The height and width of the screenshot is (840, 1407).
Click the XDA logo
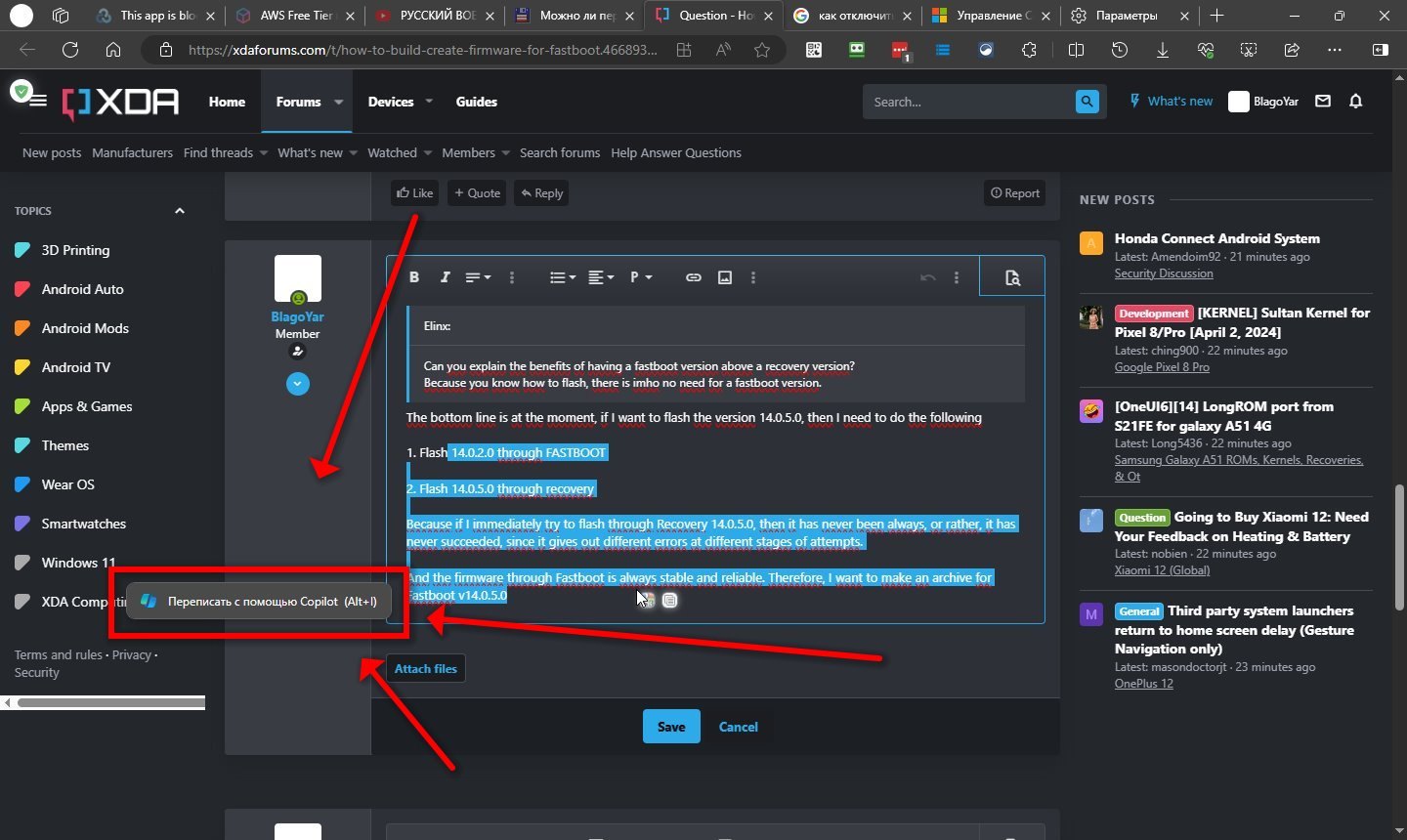[x=121, y=102]
